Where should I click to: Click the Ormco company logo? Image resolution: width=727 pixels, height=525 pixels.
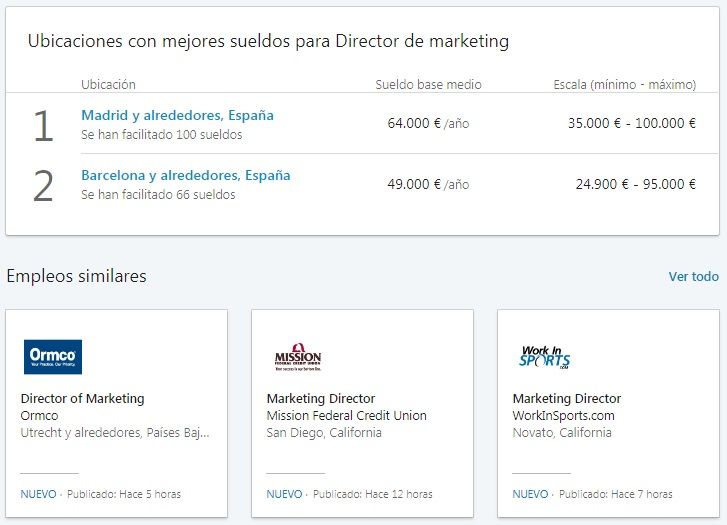53,357
